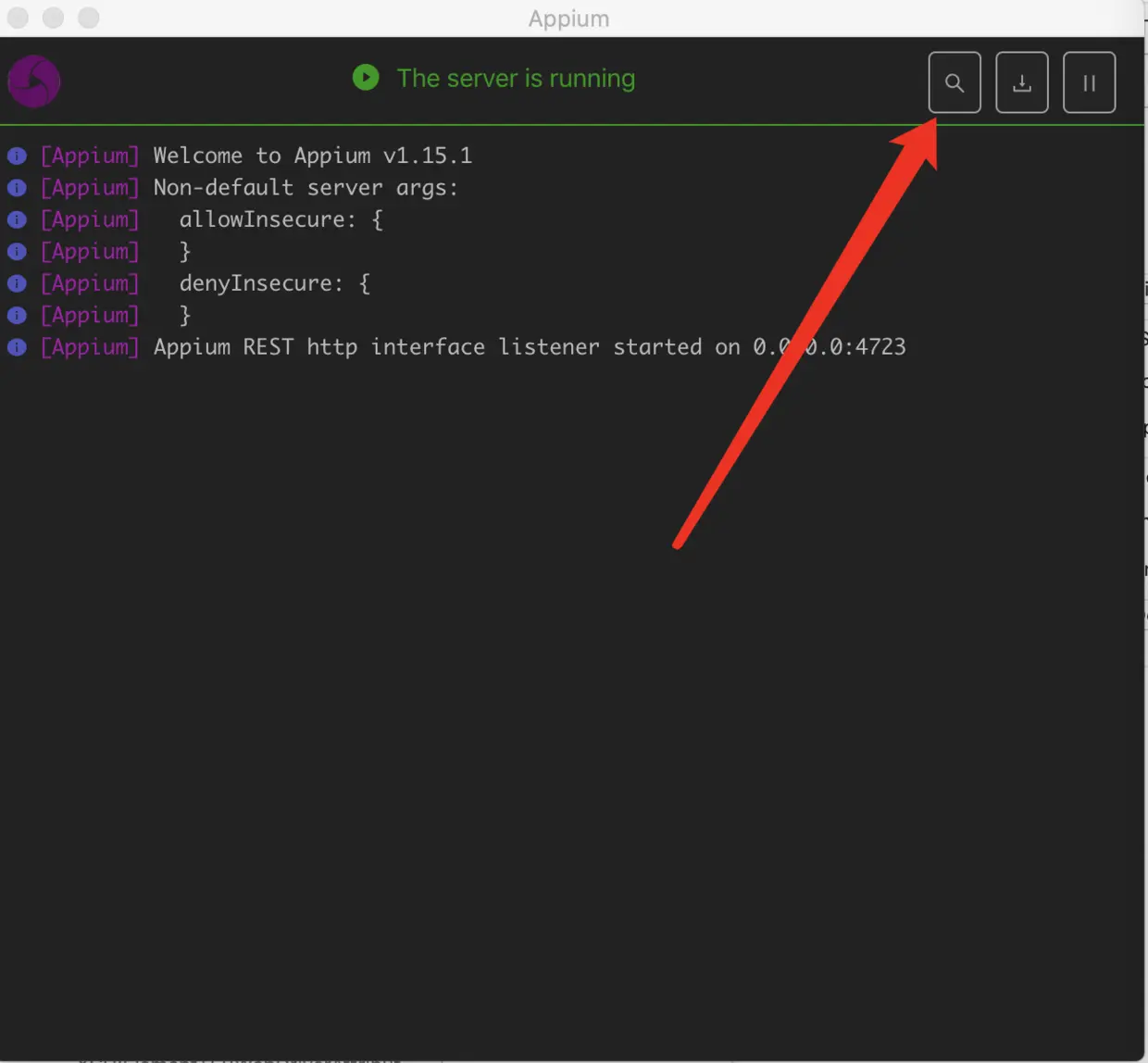Viewport: 1148px width, 1063px height.
Task: Click the Appium window title
Action: coord(568,19)
